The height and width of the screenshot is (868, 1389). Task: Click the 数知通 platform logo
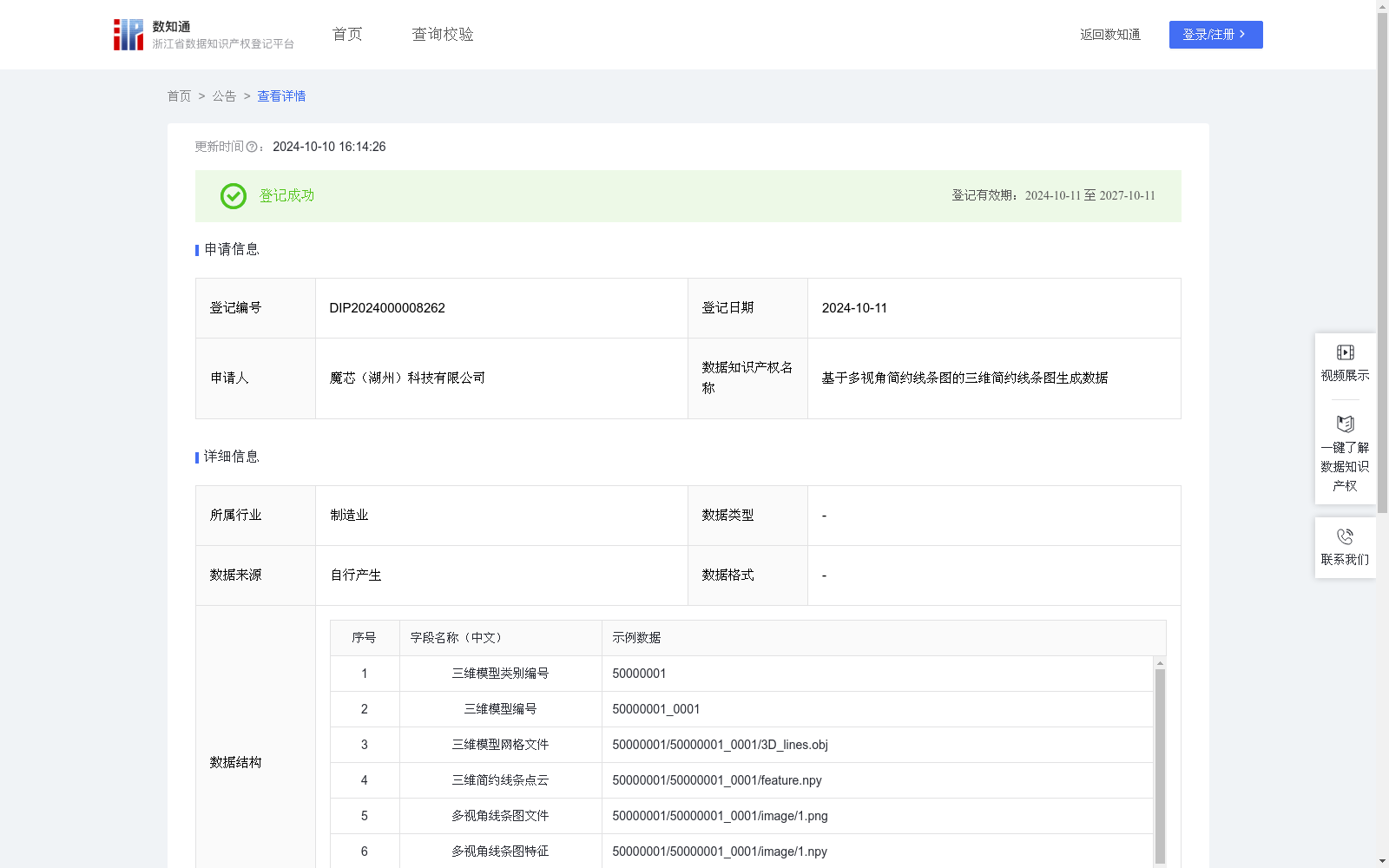pos(203,35)
